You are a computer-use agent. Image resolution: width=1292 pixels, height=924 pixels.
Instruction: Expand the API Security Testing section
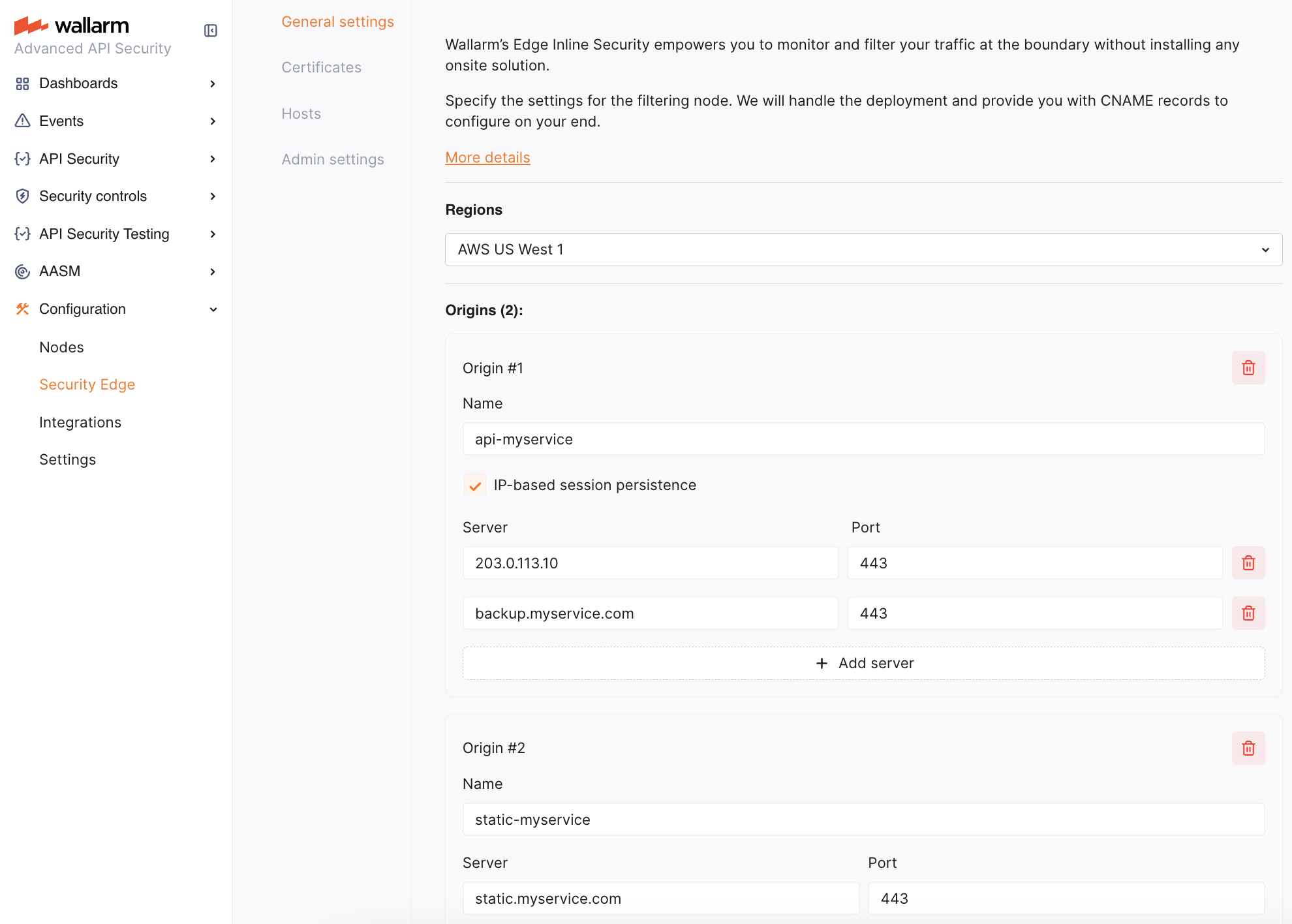(x=213, y=234)
